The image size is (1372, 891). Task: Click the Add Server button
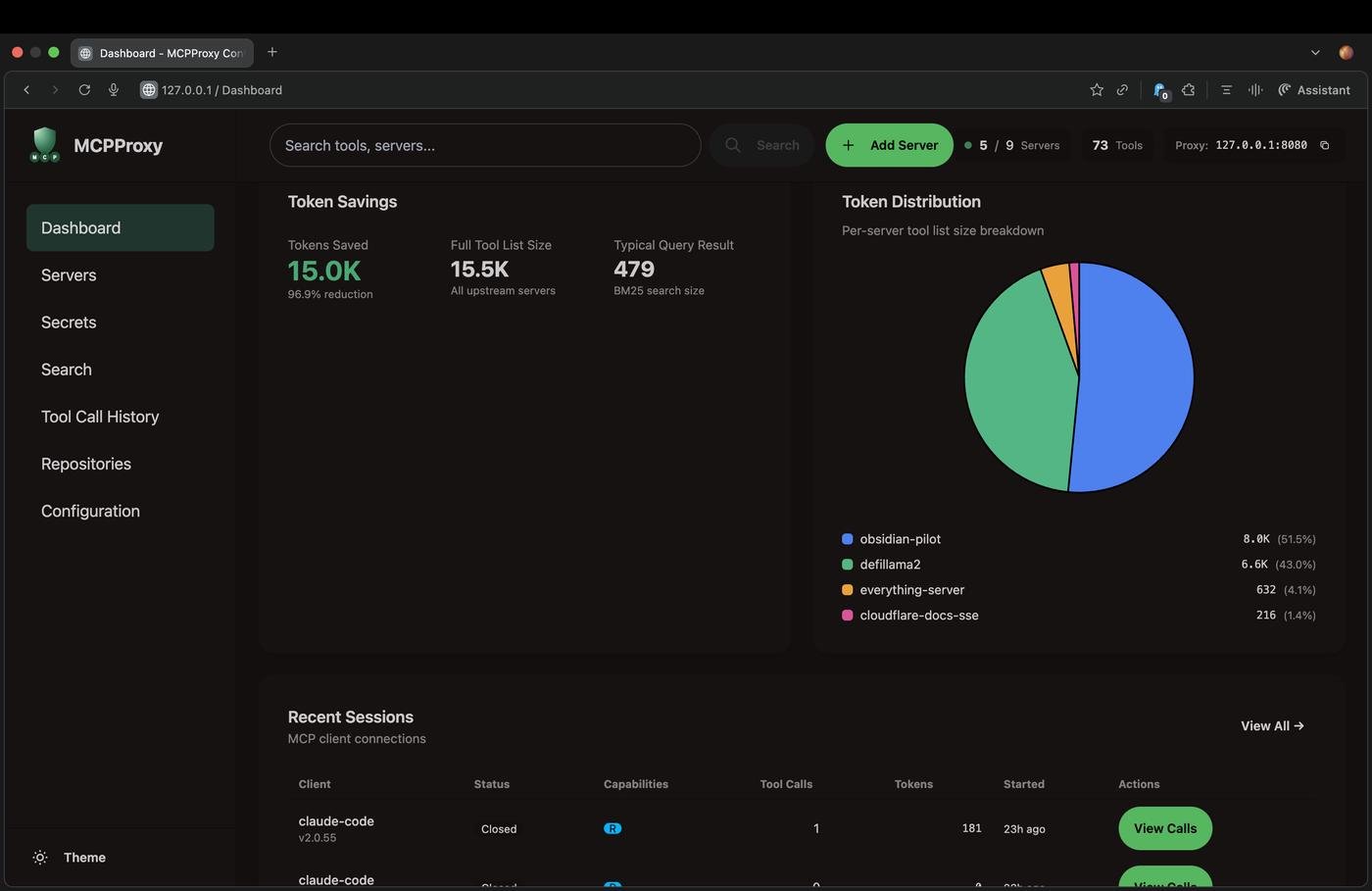click(889, 145)
